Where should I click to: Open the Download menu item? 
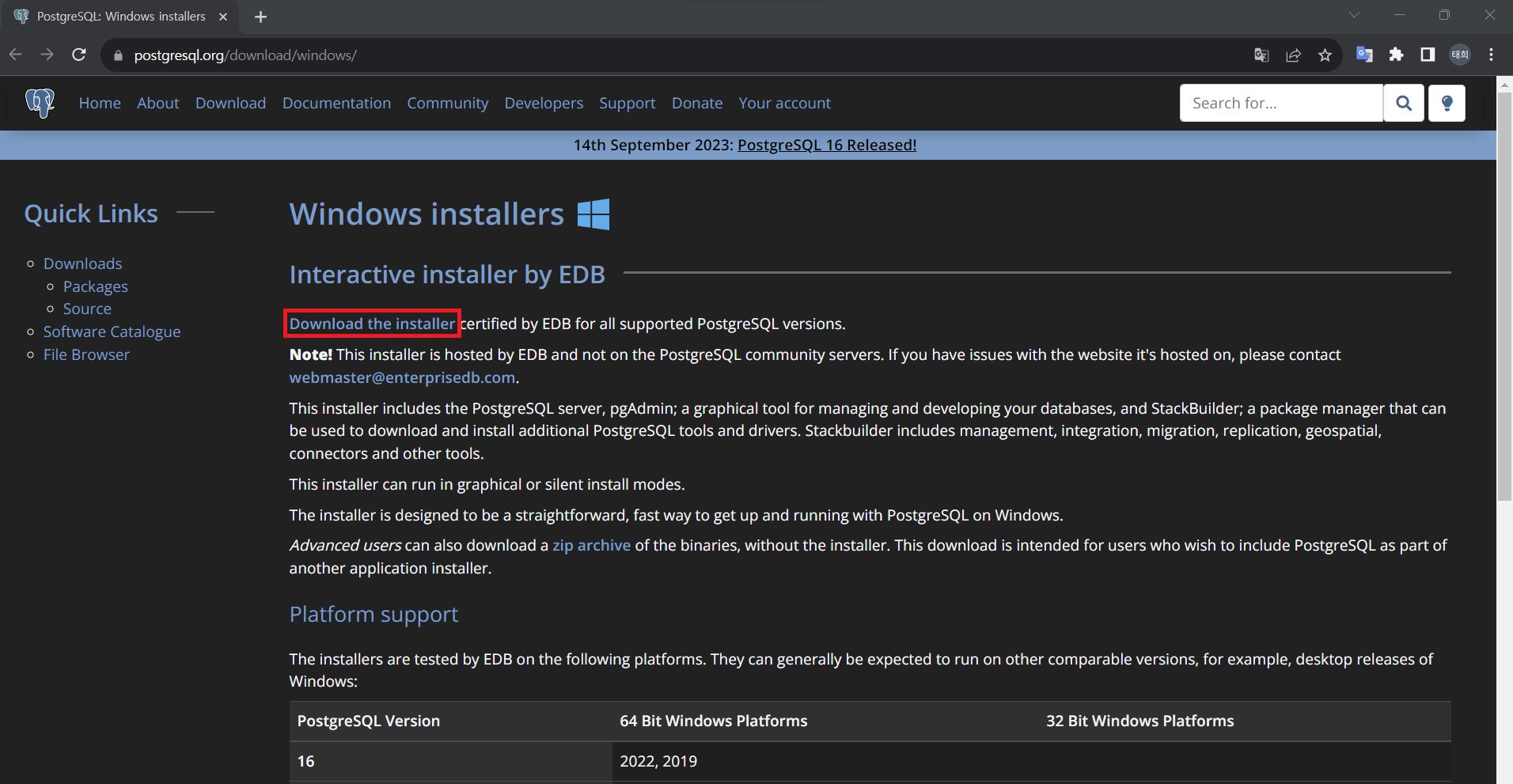coord(230,103)
